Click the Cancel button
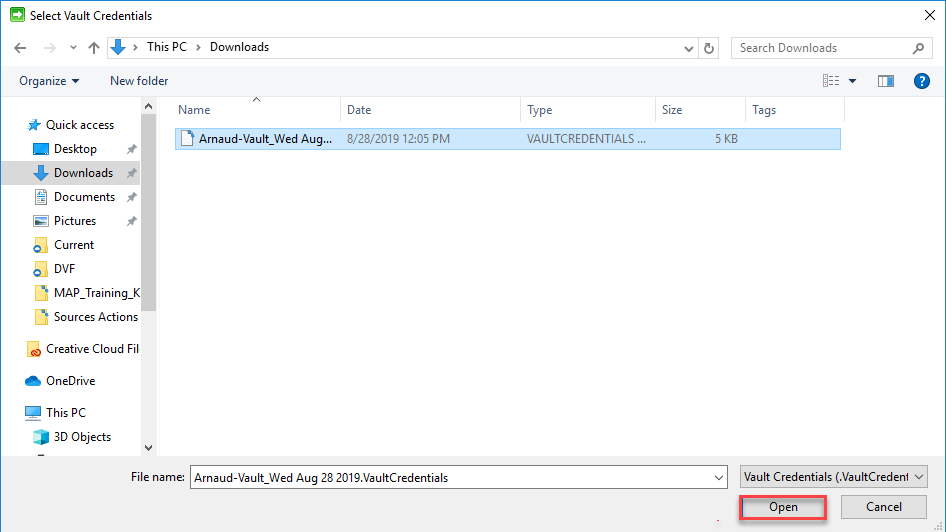Image resolution: width=946 pixels, height=532 pixels. 884,507
